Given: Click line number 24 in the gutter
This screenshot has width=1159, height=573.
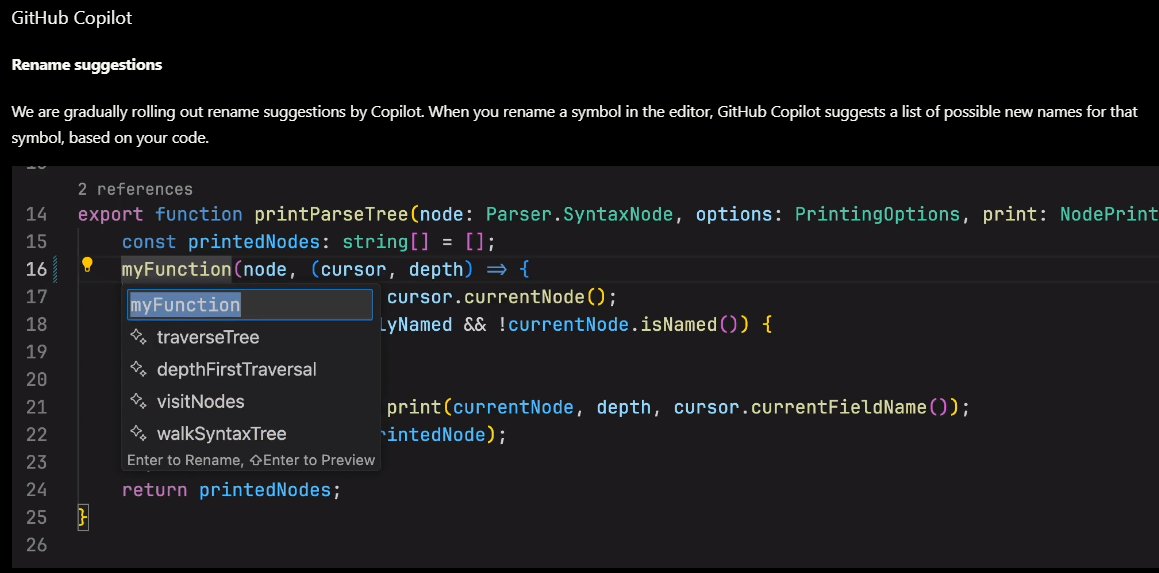Looking at the screenshot, I should (36, 489).
